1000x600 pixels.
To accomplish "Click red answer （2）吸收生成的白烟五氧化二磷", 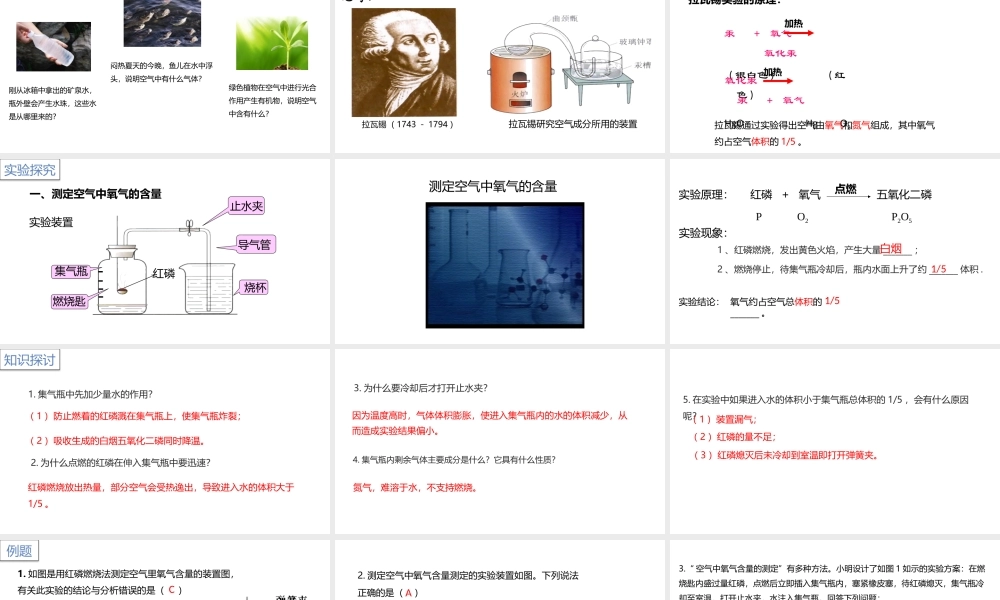I will [x=117, y=441].
